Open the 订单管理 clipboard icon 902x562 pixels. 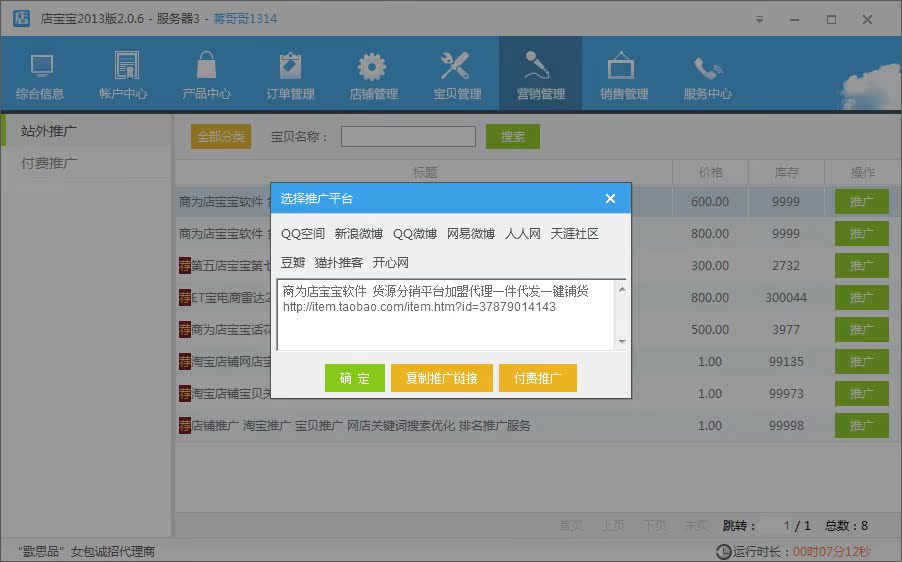290,65
